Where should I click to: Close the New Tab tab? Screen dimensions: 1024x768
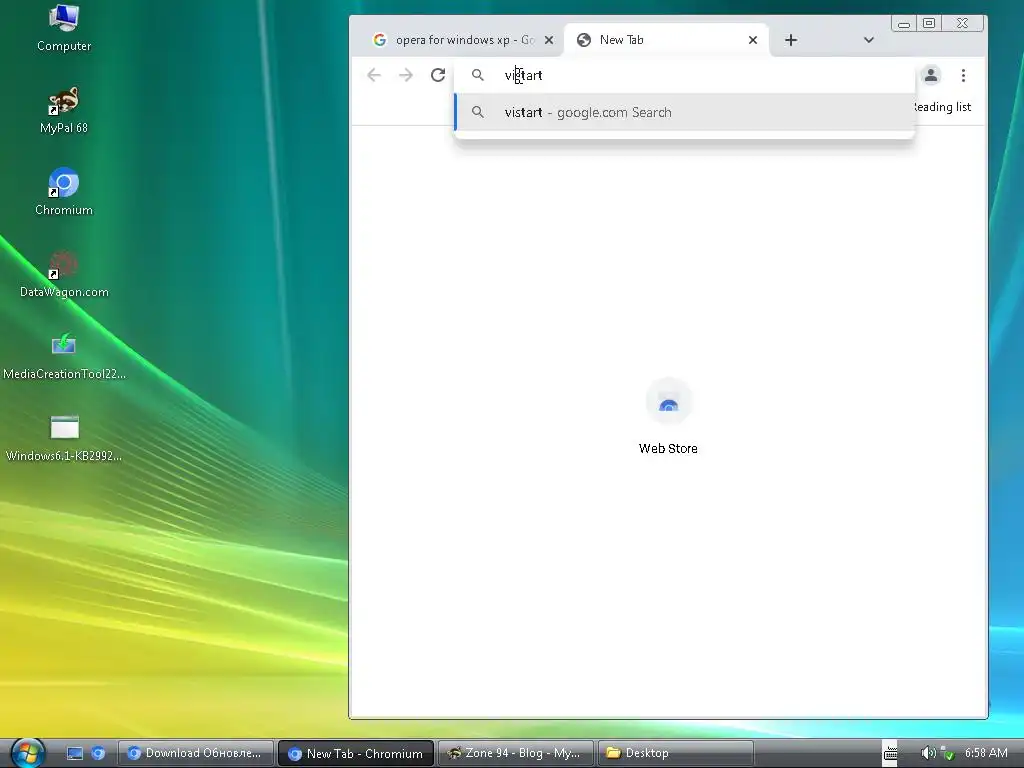[x=753, y=40]
